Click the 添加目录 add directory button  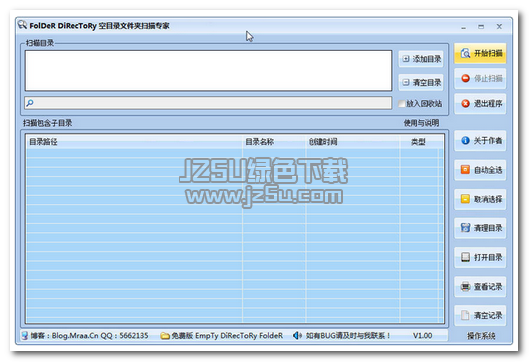click(x=421, y=59)
